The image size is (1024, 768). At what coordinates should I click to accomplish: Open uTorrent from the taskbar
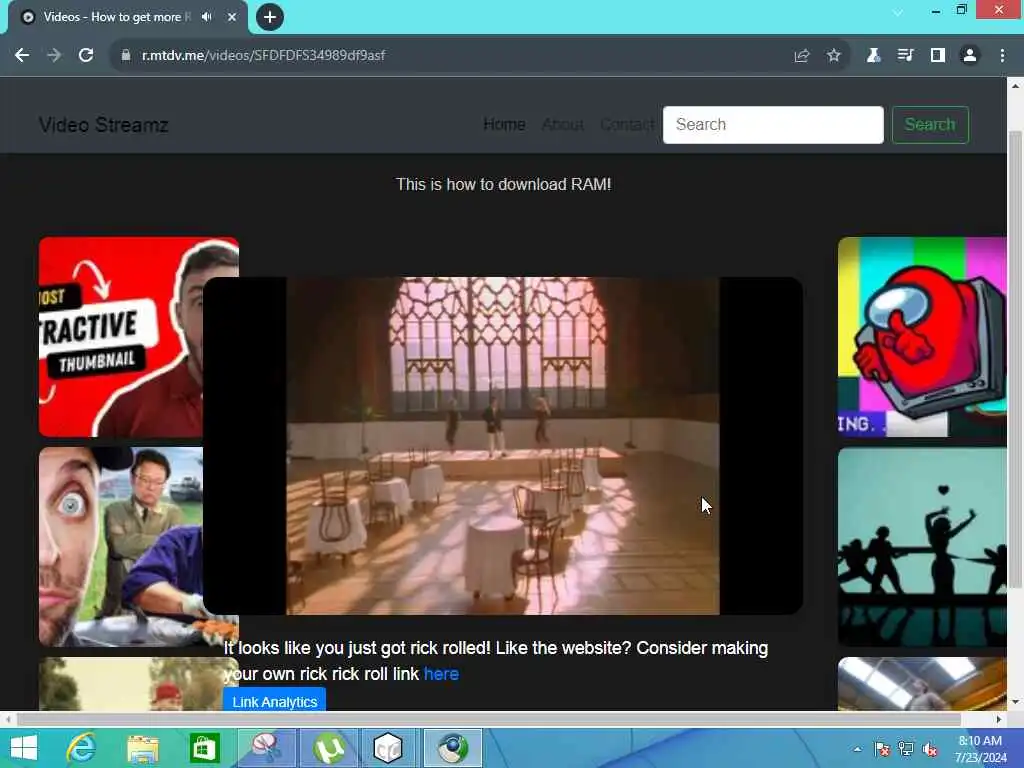pos(329,748)
